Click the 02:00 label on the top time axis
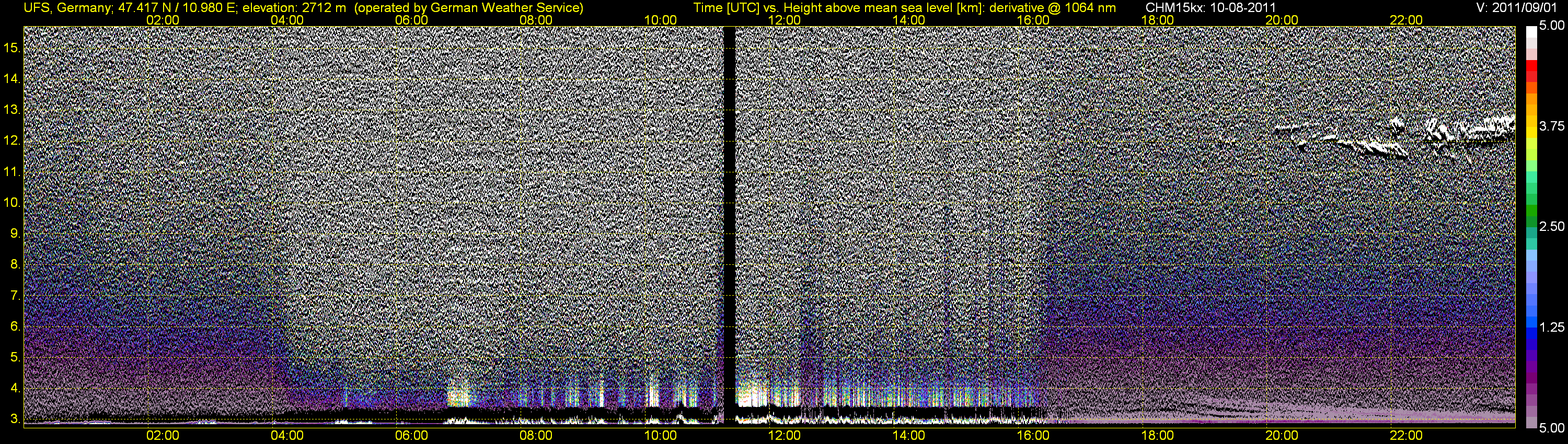 [163, 20]
